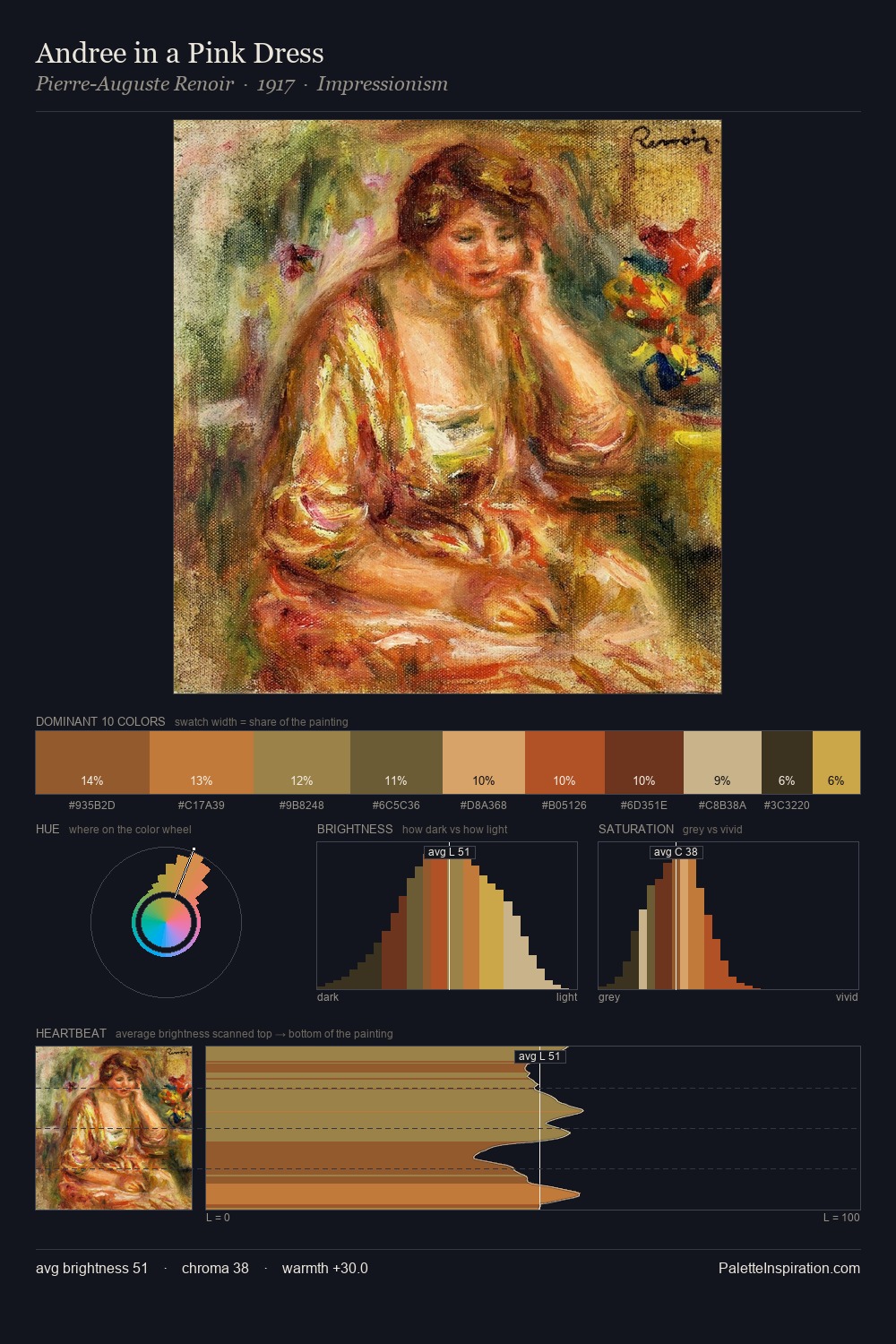Click the #3C3220 near-black 6% swatch

787,762
